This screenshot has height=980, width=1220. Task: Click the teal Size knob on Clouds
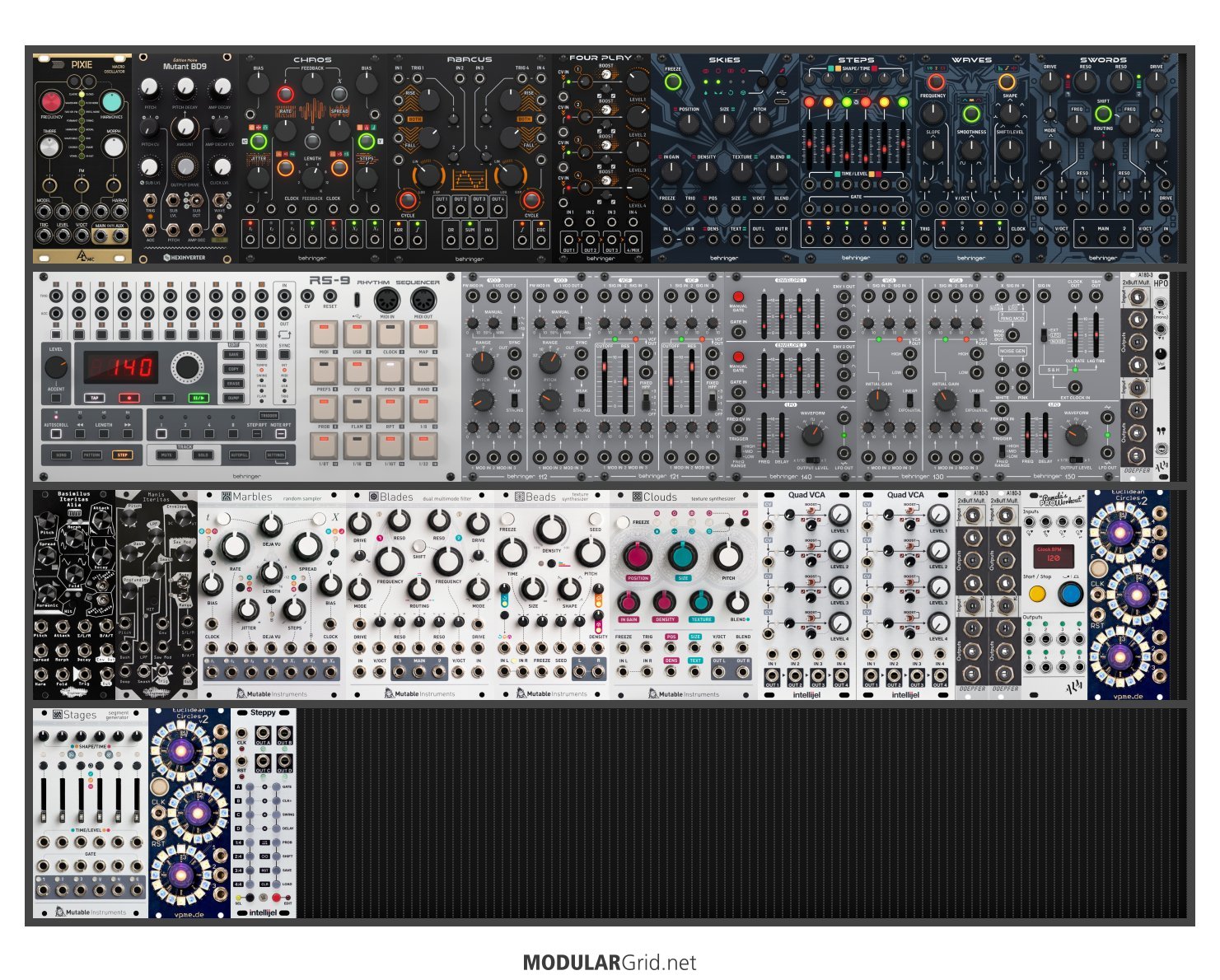coord(682,556)
